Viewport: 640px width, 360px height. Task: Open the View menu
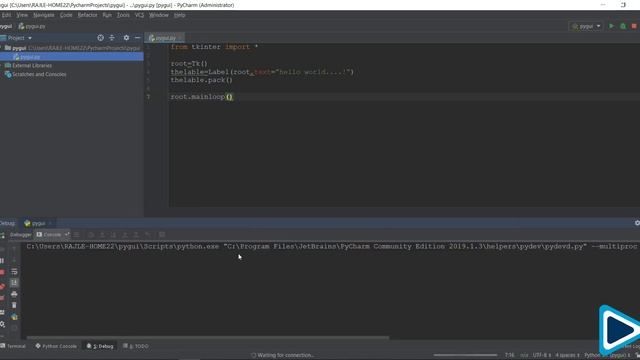pos(22,15)
